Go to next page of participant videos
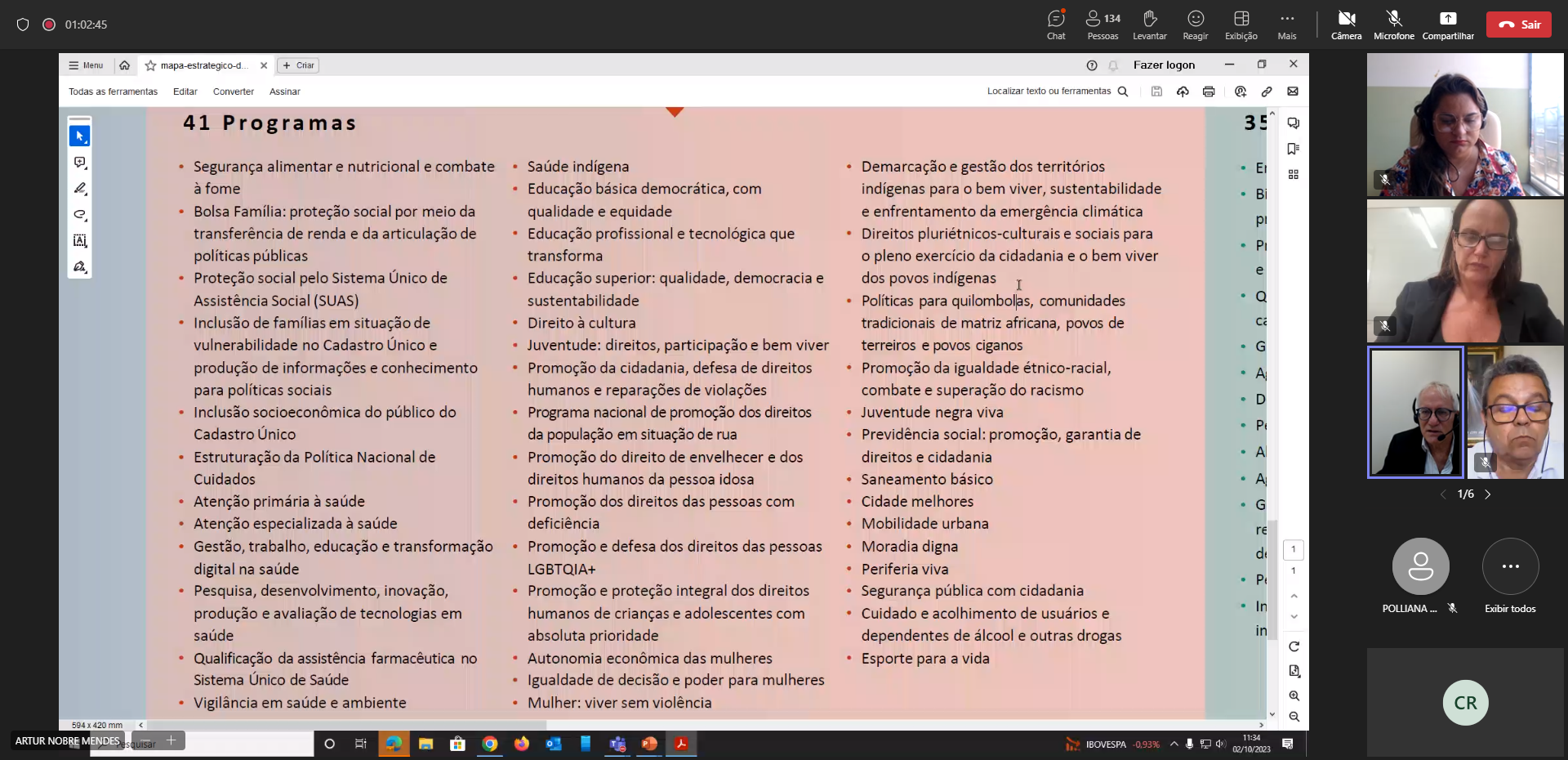Screen dimensions: 1568x760 point(1488,494)
